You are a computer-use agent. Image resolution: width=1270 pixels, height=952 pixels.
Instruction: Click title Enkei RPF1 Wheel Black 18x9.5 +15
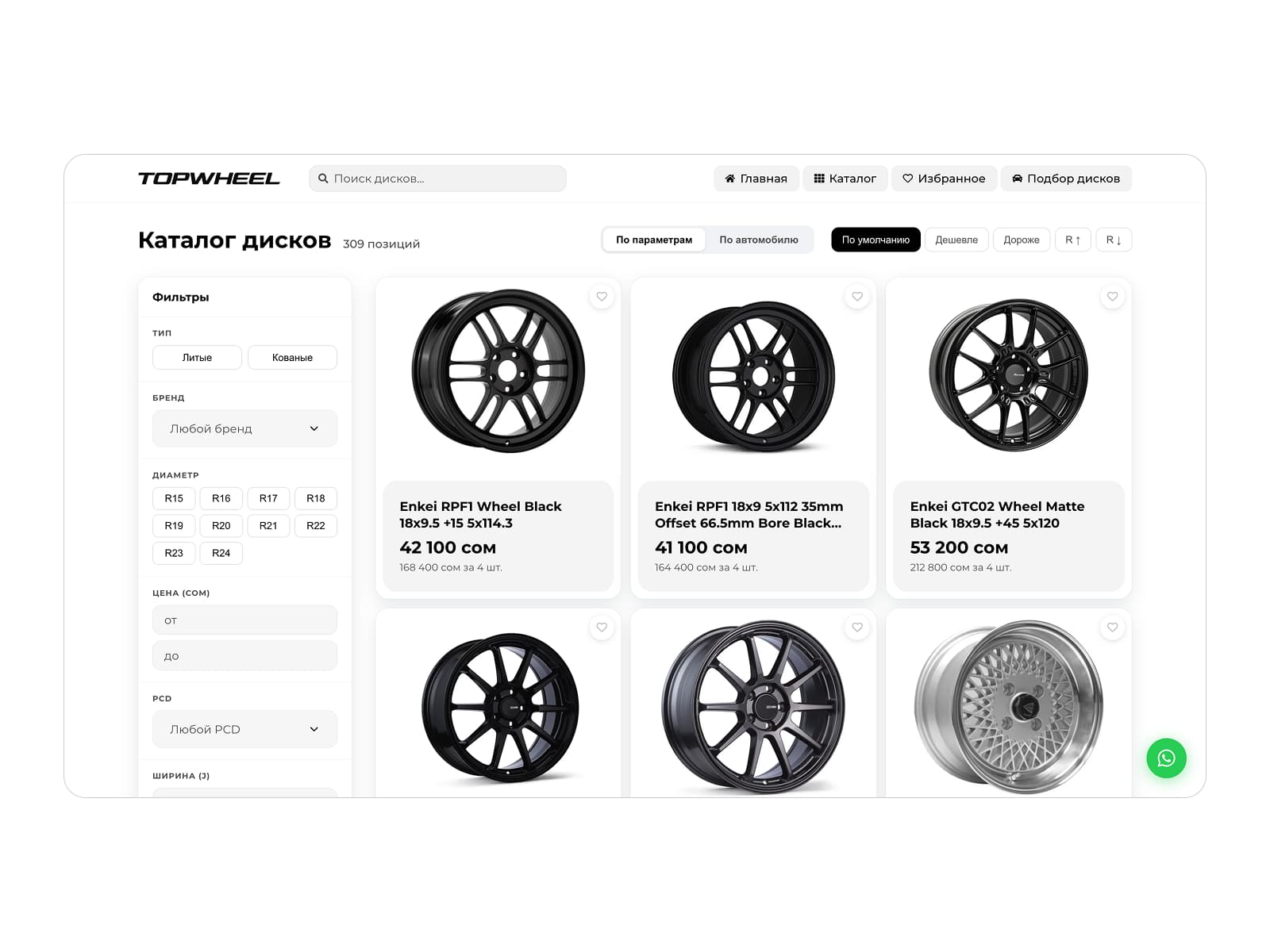click(480, 515)
